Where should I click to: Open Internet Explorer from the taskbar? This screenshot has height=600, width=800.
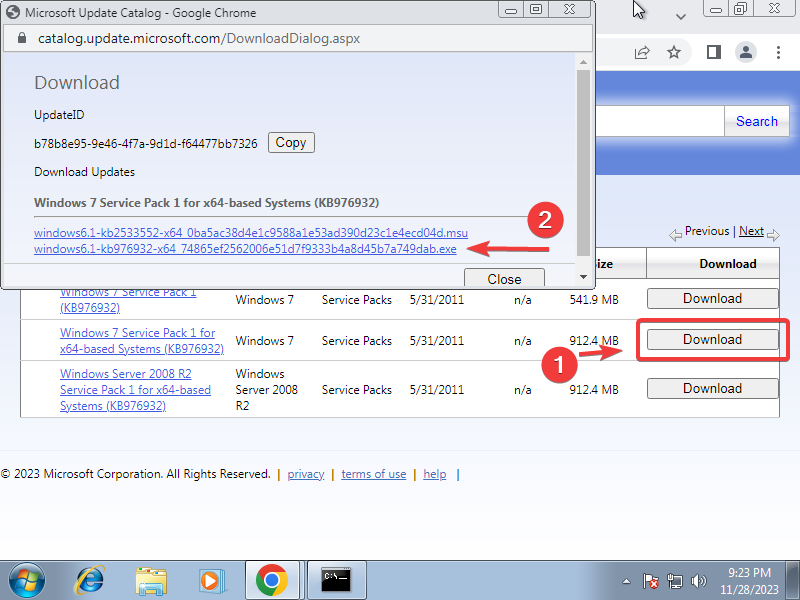90,579
